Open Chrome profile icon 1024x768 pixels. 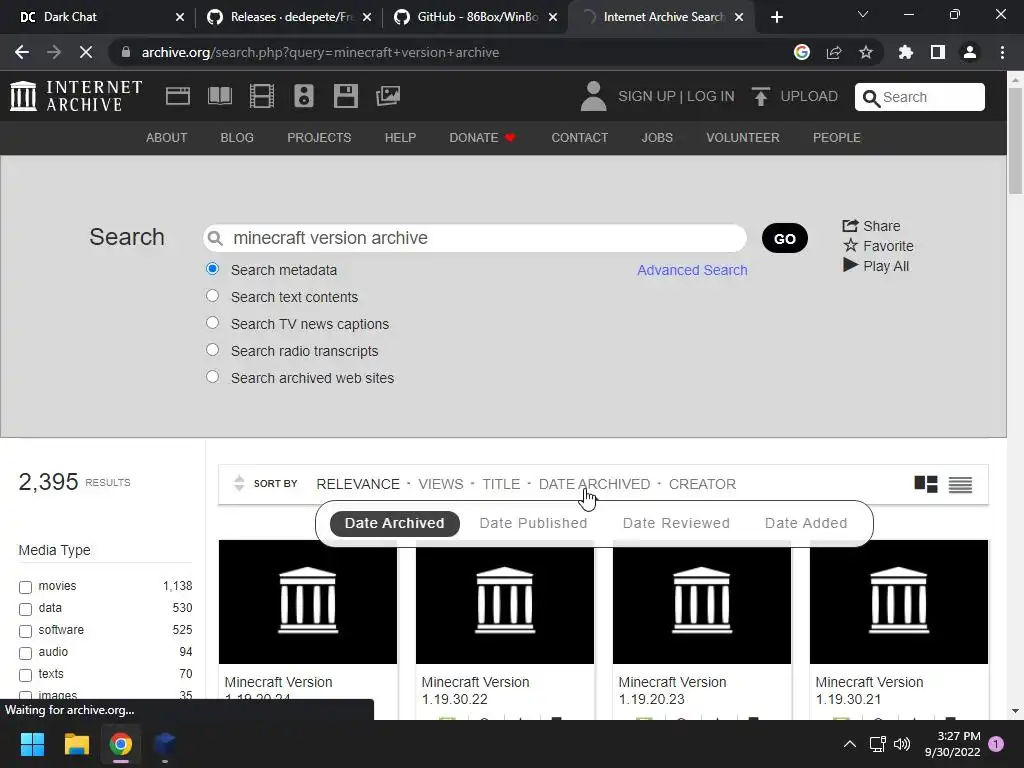click(x=970, y=52)
